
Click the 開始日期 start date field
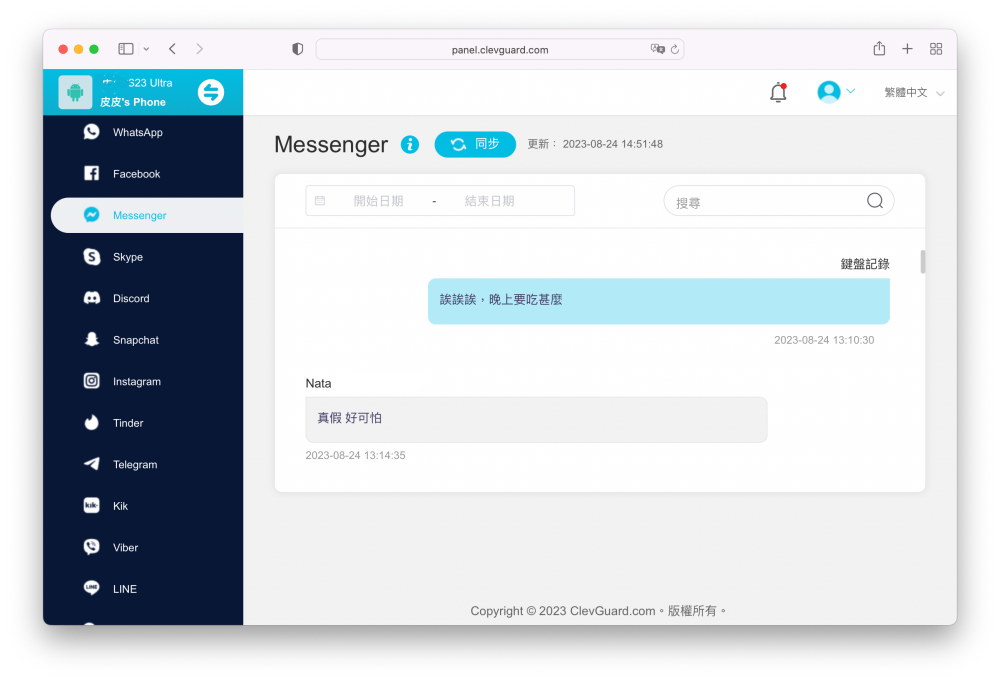coord(378,201)
